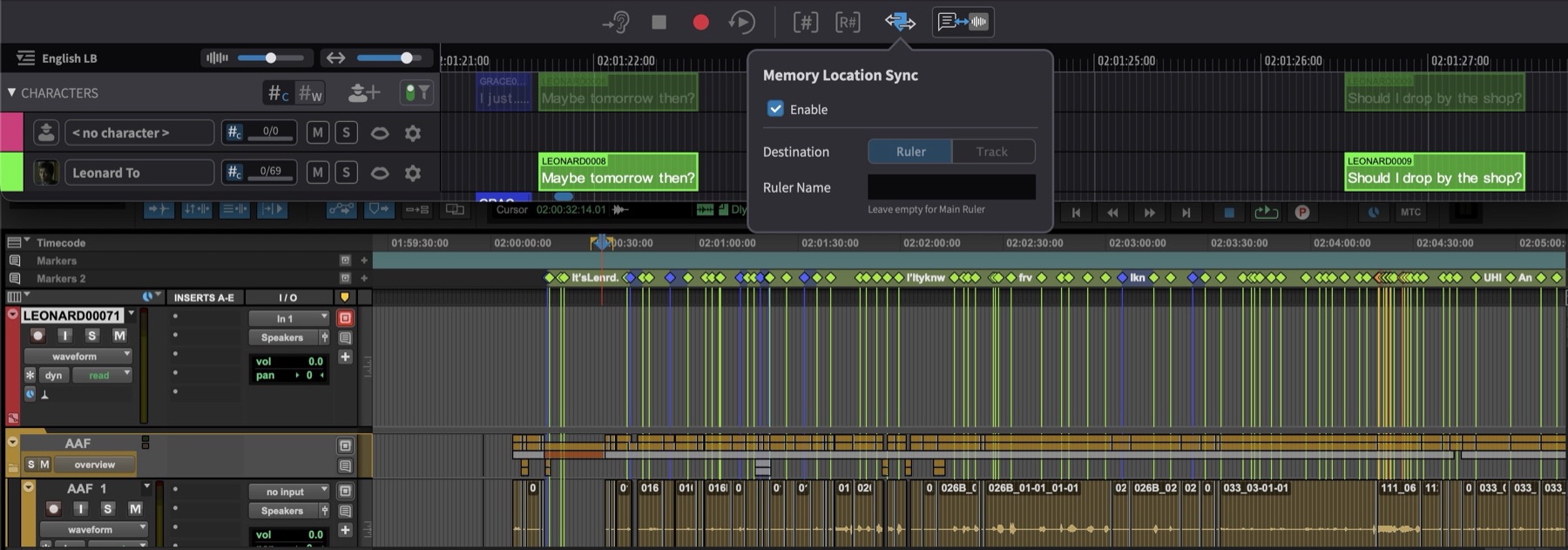Select the #c cue count mode
Screen dimensions: 1568x550
click(279, 92)
